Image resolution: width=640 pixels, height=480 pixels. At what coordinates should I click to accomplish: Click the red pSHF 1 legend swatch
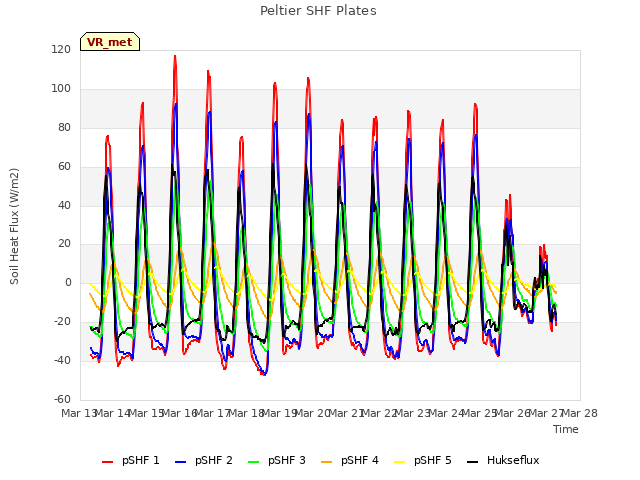[x=107, y=462]
